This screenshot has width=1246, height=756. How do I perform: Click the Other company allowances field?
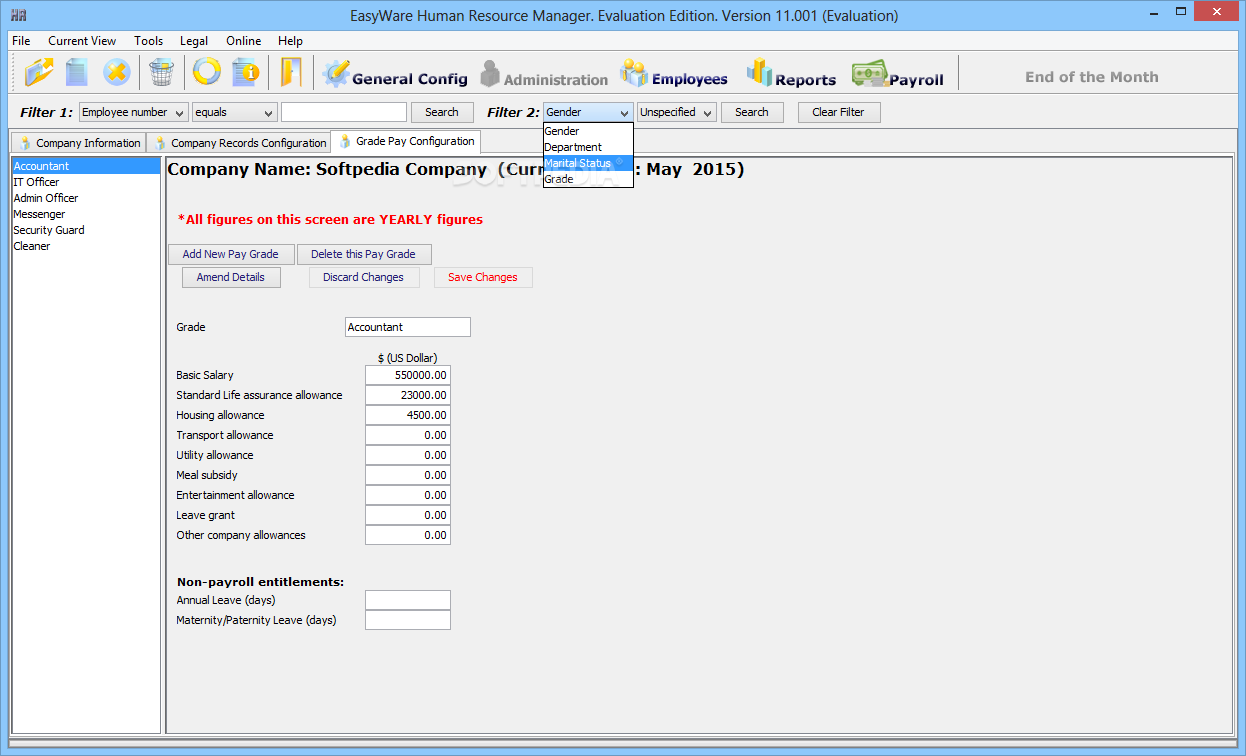click(408, 535)
